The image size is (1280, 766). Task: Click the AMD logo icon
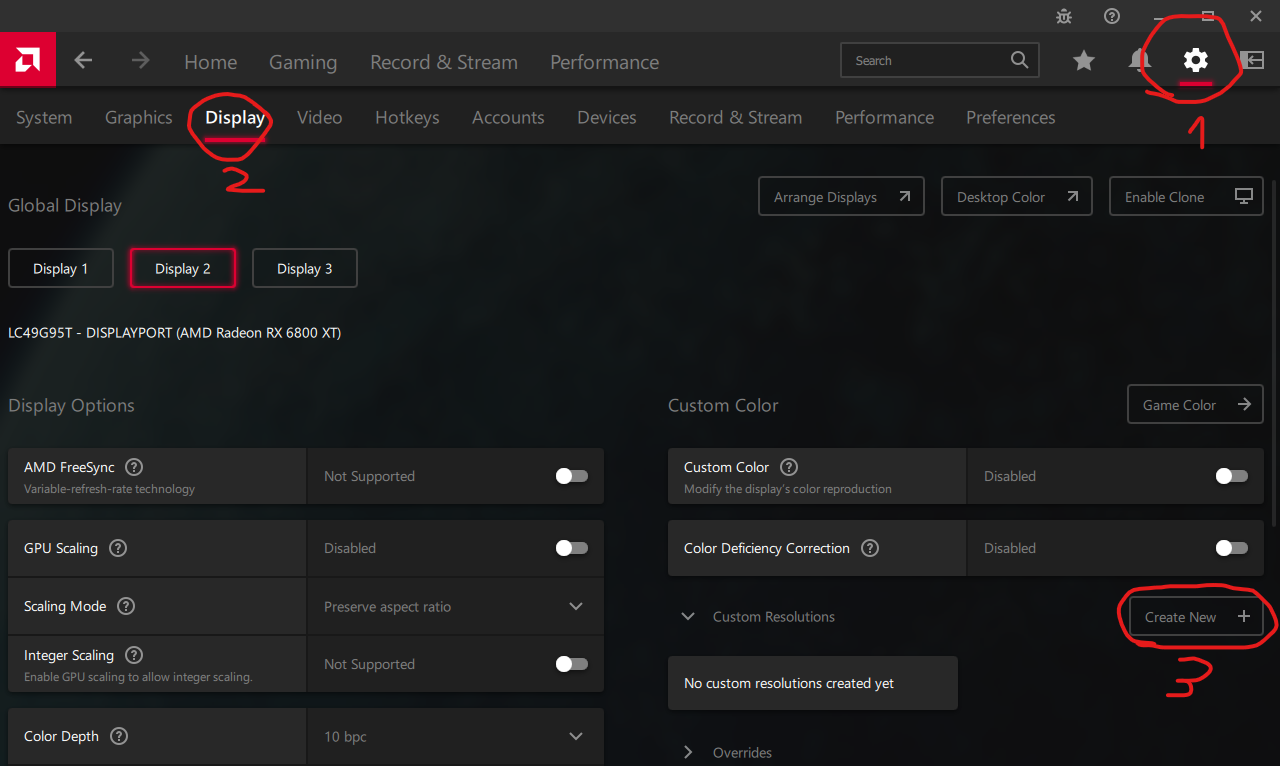[x=27, y=60]
